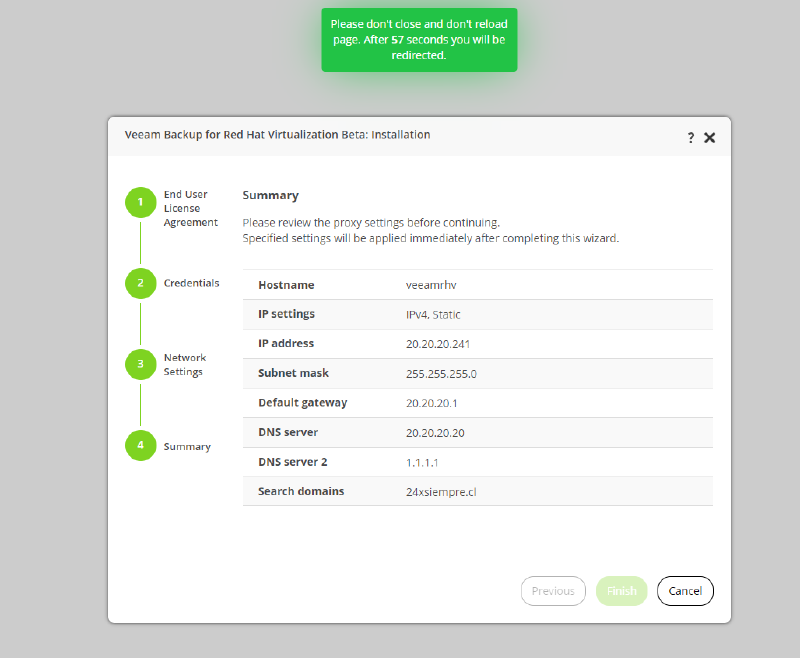Click the Subnet mask row label
This screenshot has height=658, width=800.
(x=293, y=373)
